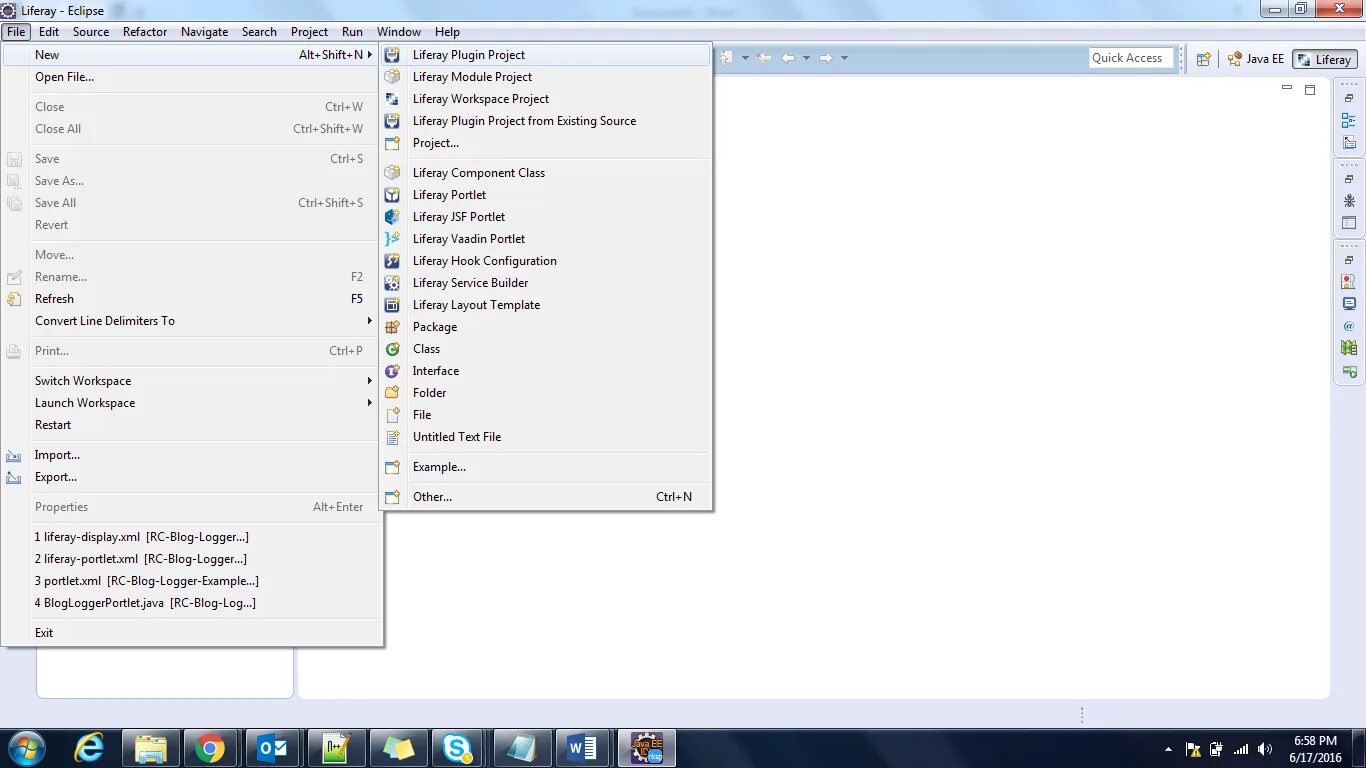Maximize the editor area
This screenshot has height=768, width=1366.
(x=1310, y=89)
